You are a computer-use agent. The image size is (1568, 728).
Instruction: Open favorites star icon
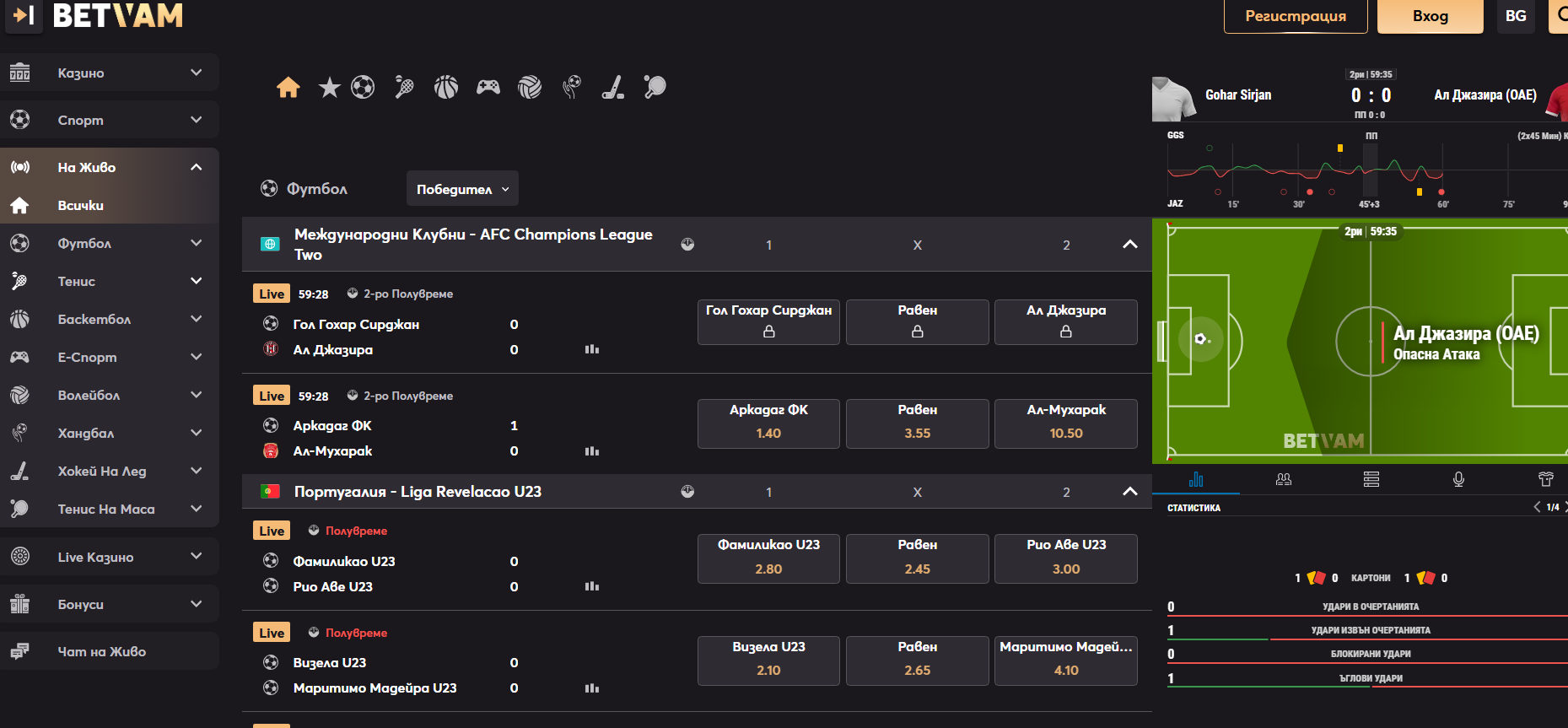(329, 87)
